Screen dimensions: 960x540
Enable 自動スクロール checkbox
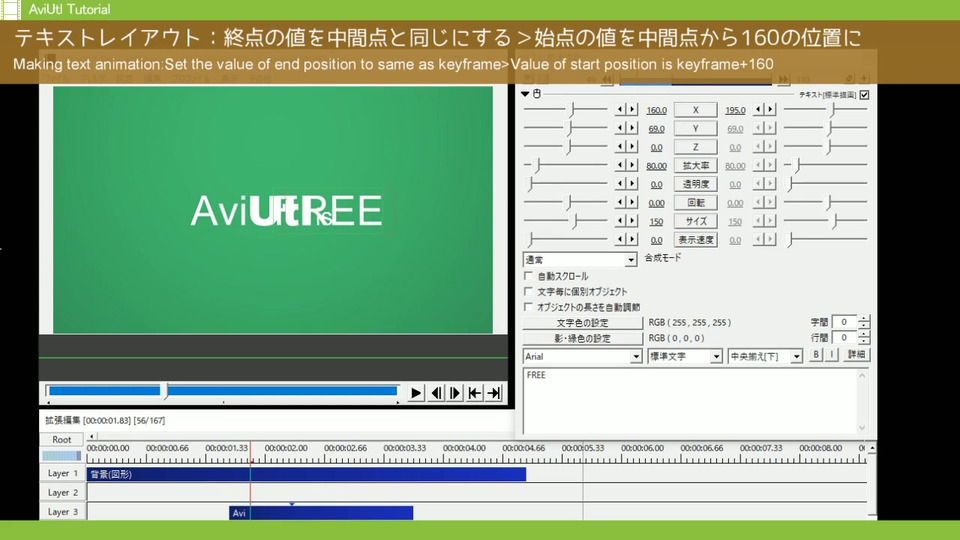(529, 276)
